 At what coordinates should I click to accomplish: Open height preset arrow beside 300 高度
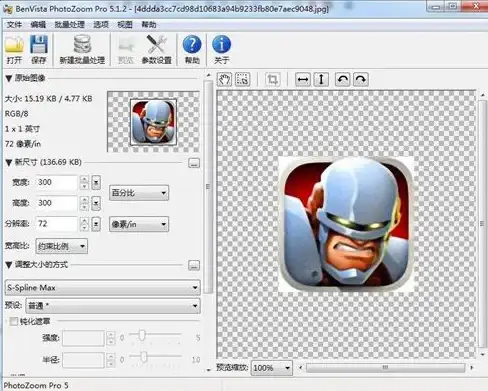pos(96,203)
